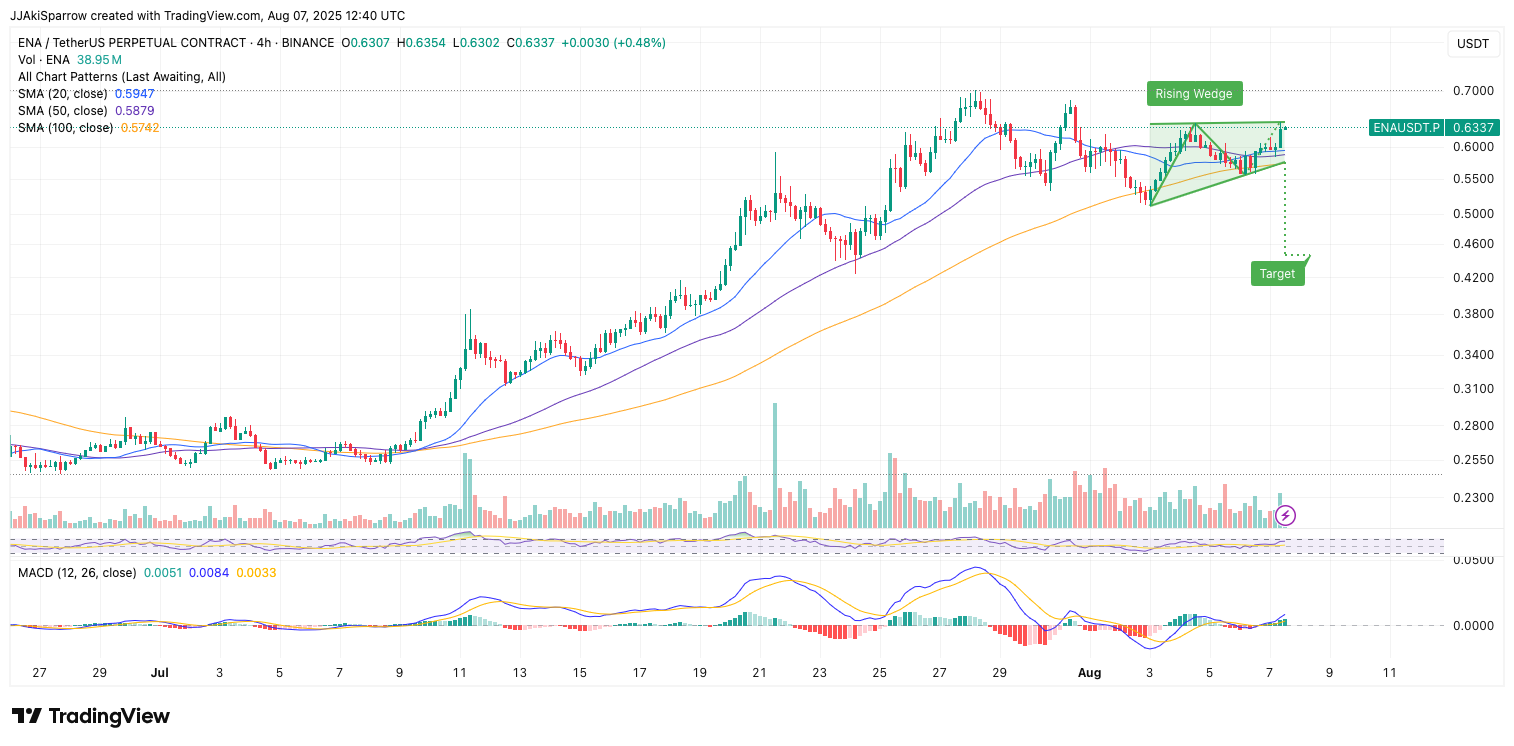Click the Aug label on time axis
1514x746 pixels.
(1089, 673)
